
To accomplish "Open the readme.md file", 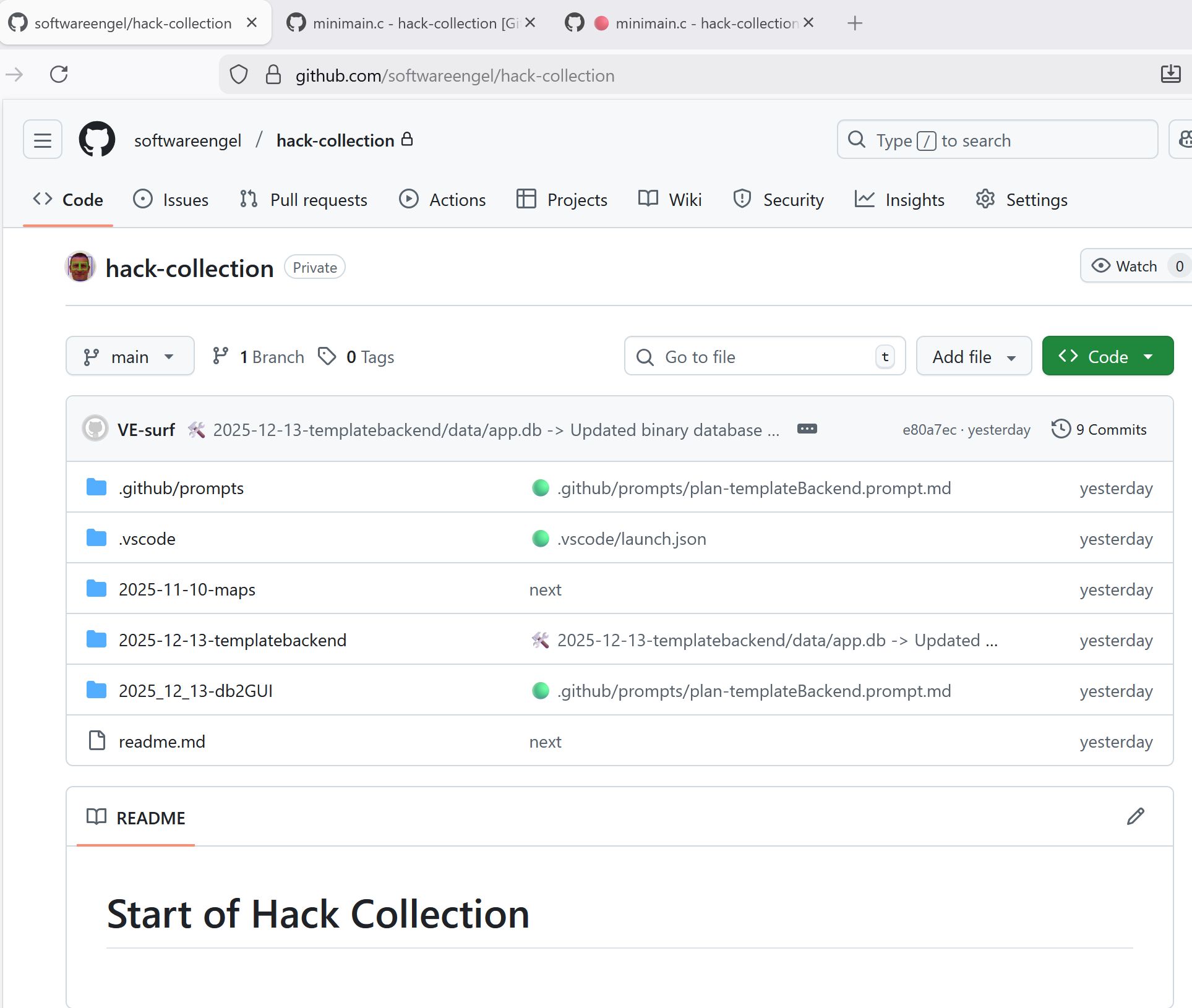I will pyautogui.click(x=161, y=741).
